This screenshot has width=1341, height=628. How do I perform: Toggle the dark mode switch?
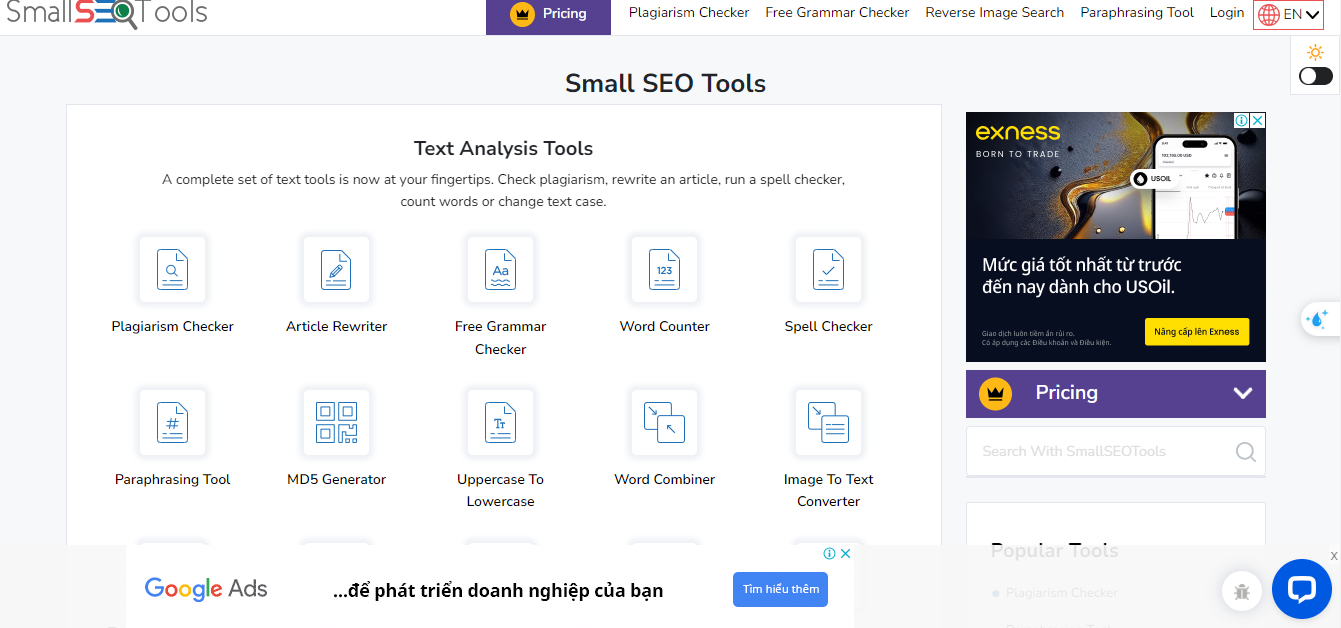tap(1316, 76)
